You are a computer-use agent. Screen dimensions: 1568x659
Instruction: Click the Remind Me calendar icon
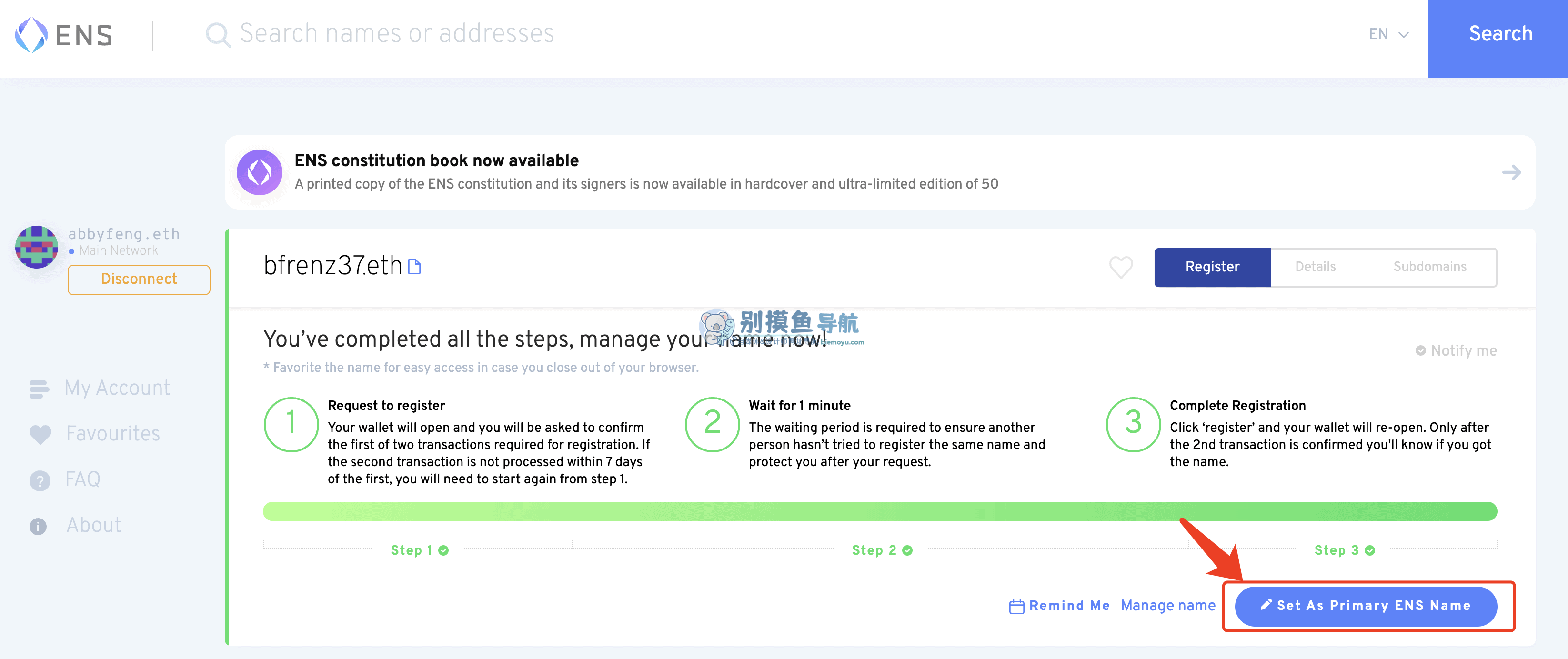pyautogui.click(x=1016, y=607)
